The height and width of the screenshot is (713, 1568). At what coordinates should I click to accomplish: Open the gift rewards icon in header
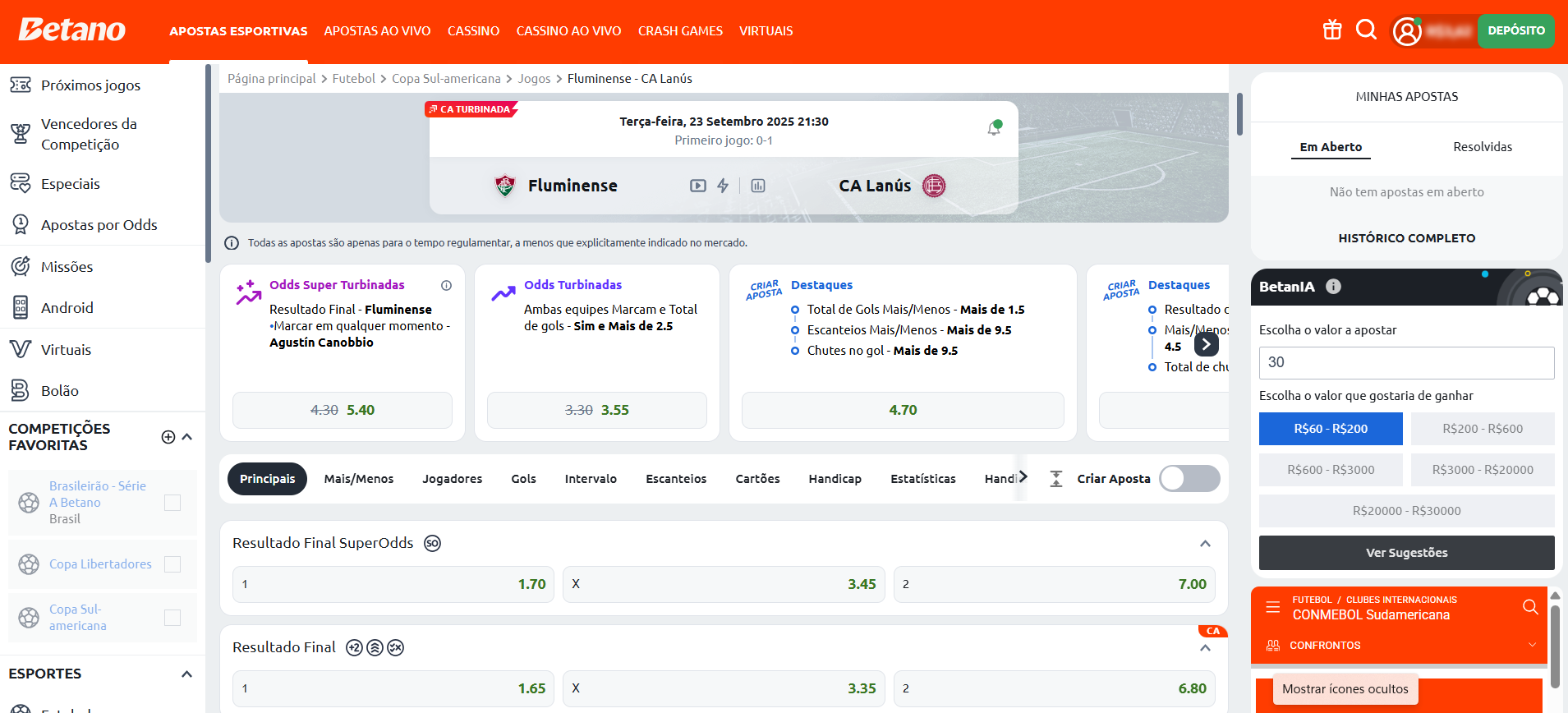(1331, 30)
